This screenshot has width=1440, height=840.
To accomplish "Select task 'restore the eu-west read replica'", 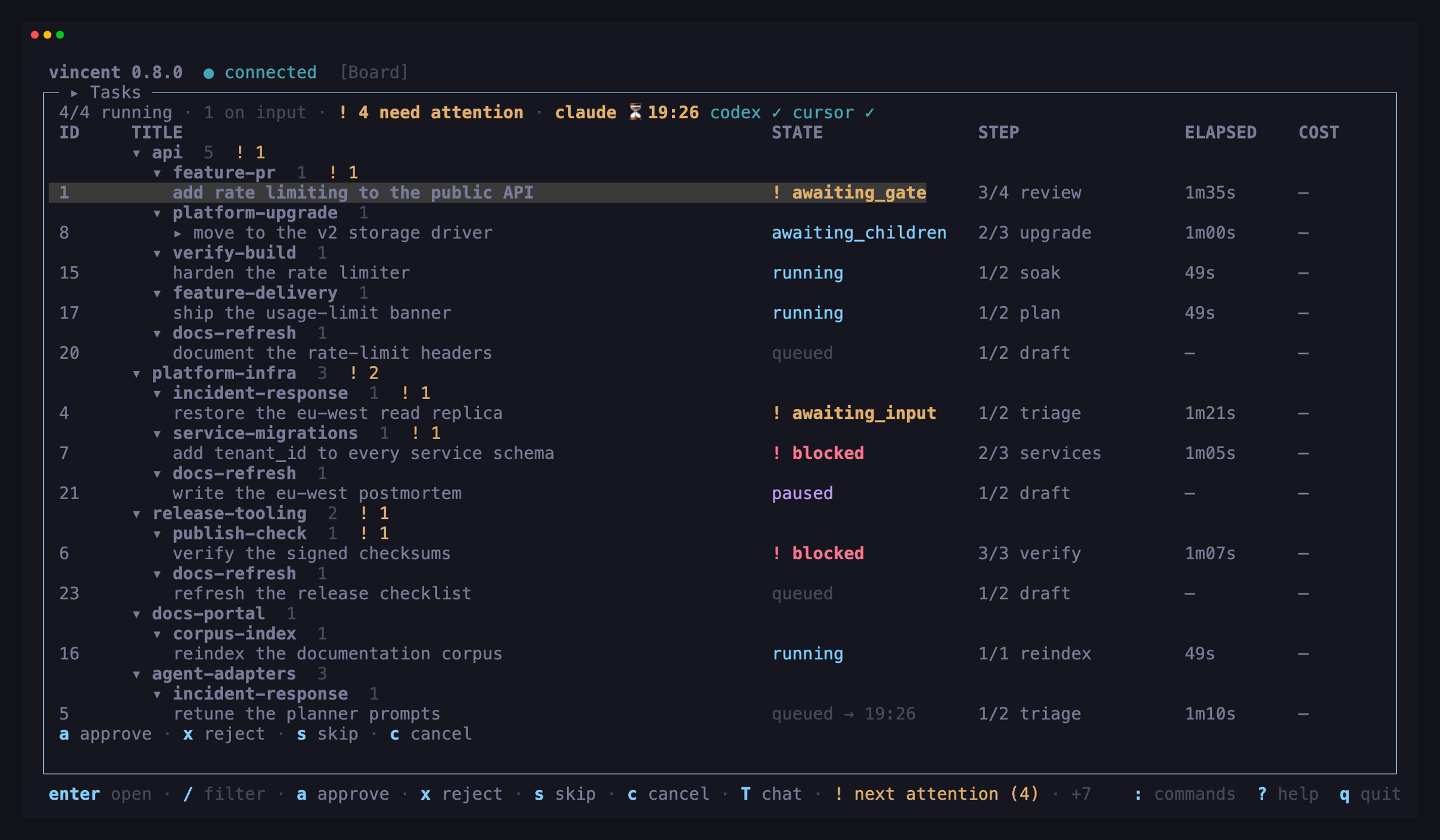I will tap(338, 413).
